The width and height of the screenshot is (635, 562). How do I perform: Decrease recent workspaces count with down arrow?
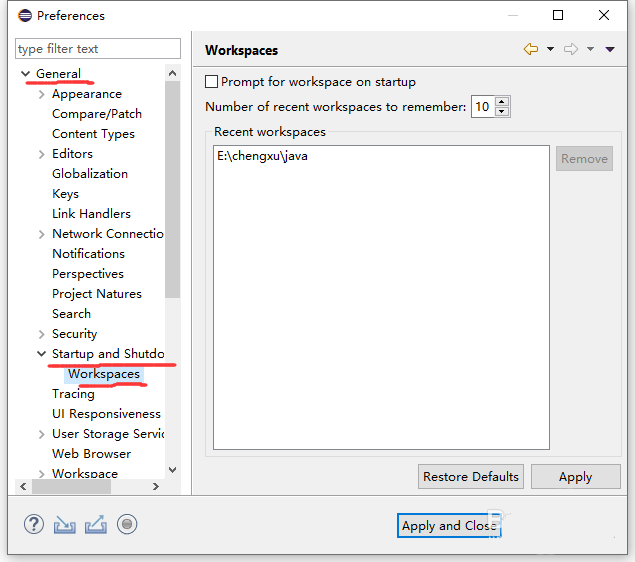click(x=502, y=111)
